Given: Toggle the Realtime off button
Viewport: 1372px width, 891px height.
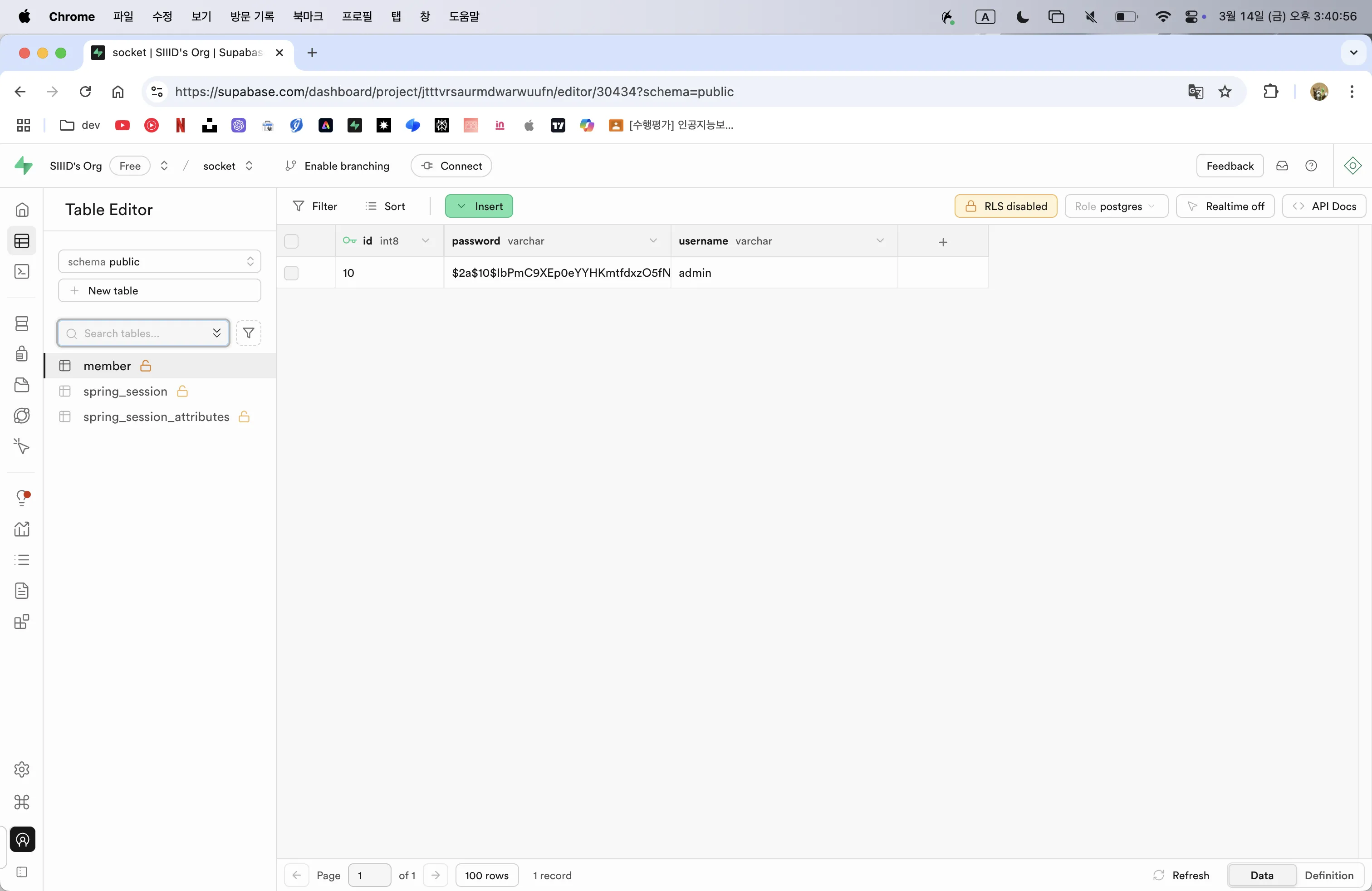Looking at the screenshot, I should (1225, 206).
